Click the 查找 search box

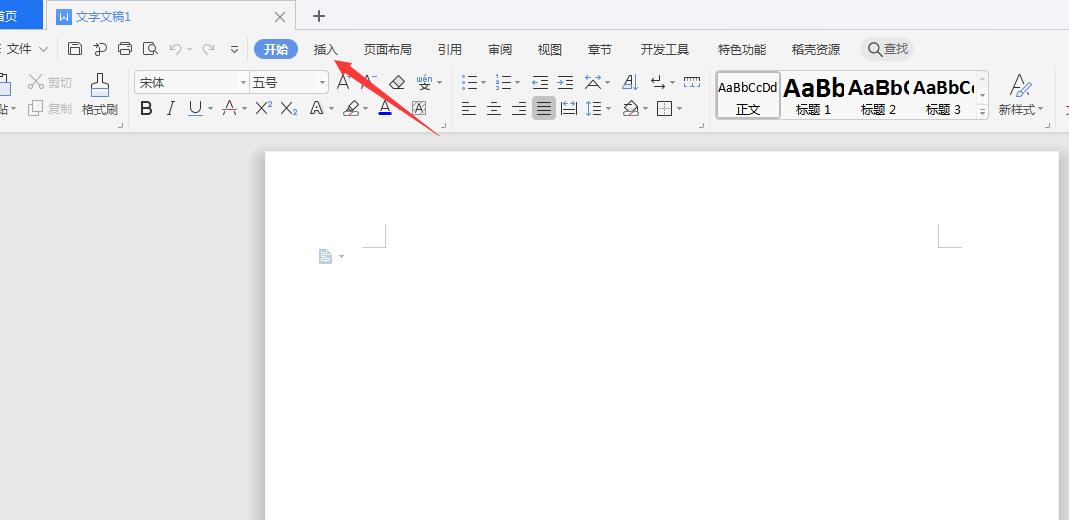(x=887, y=49)
